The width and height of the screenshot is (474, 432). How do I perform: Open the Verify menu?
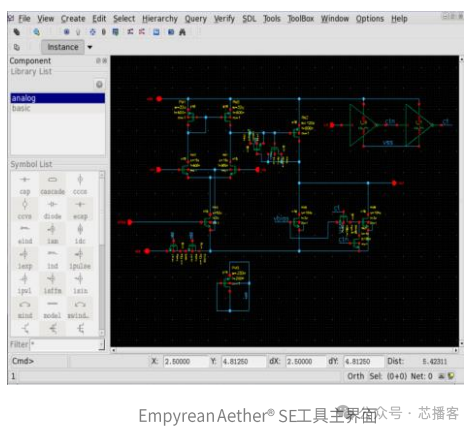224,19
